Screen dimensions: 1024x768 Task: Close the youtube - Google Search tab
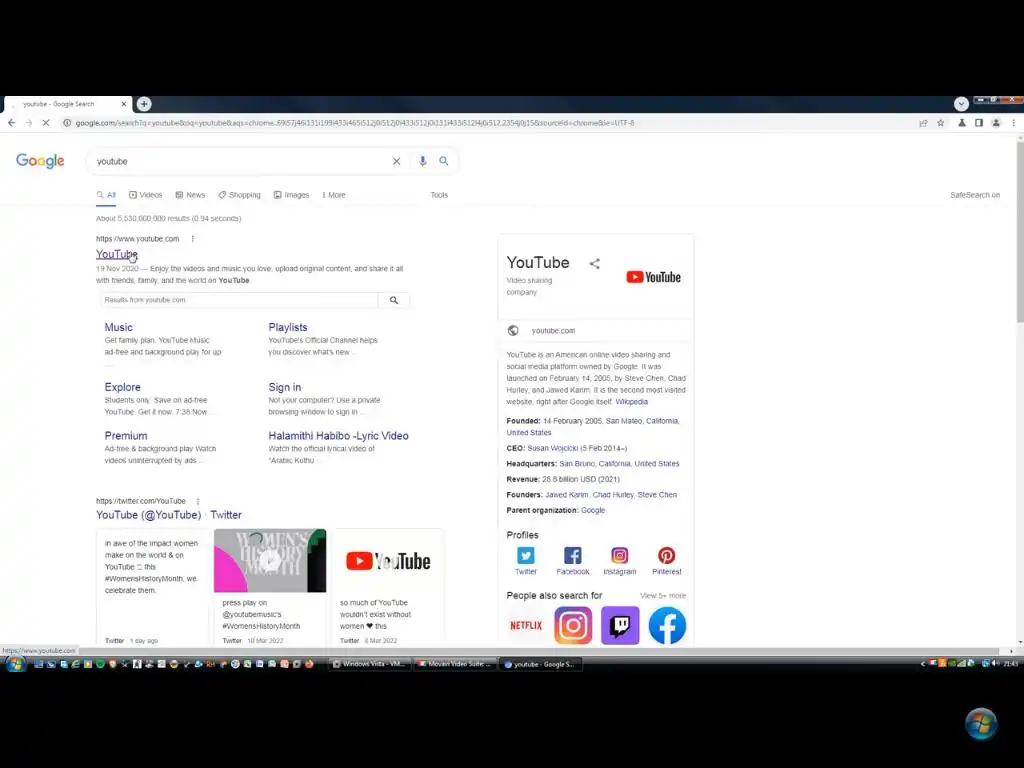[x=123, y=104]
